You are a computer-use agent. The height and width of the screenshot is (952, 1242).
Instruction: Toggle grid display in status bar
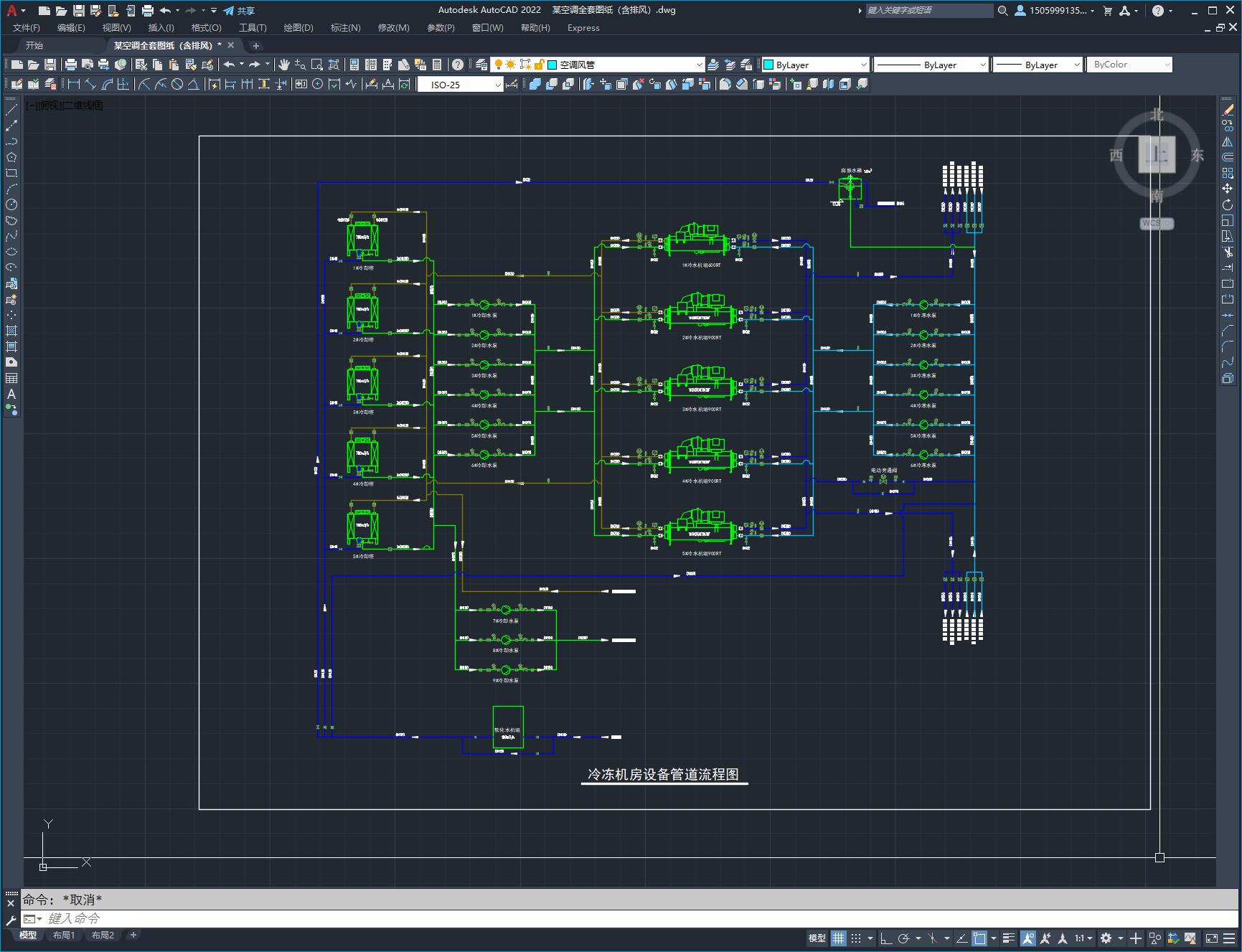pos(838,938)
